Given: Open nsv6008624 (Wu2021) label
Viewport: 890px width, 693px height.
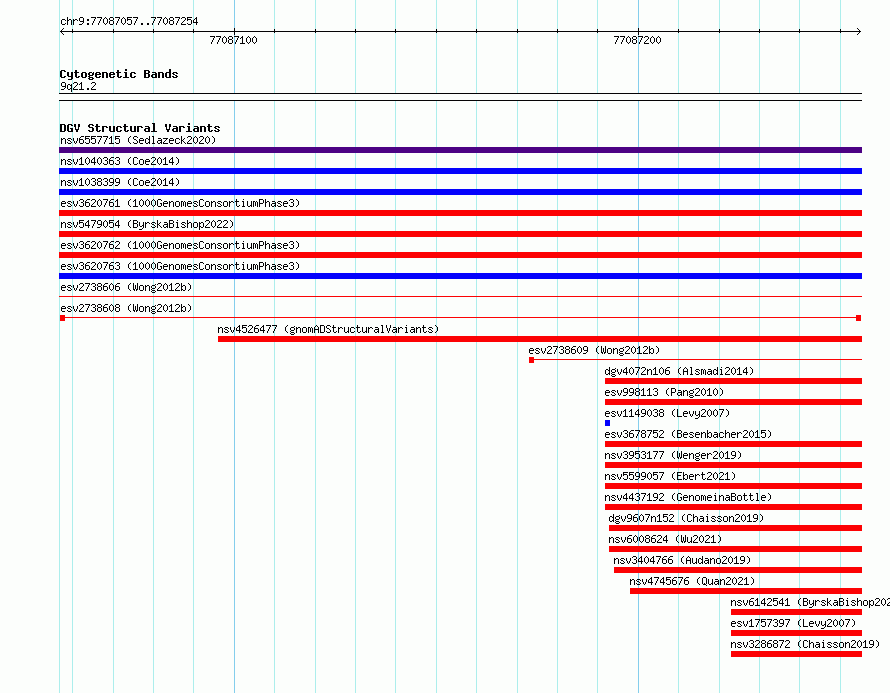Looking at the screenshot, I should coord(665,539).
